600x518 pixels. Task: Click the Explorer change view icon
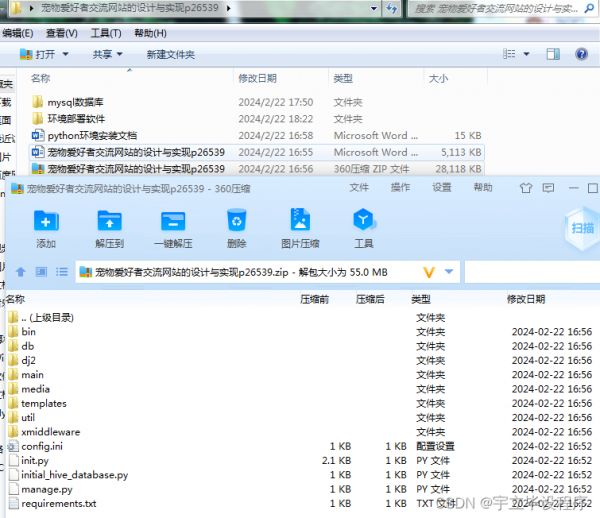point(509,54)
